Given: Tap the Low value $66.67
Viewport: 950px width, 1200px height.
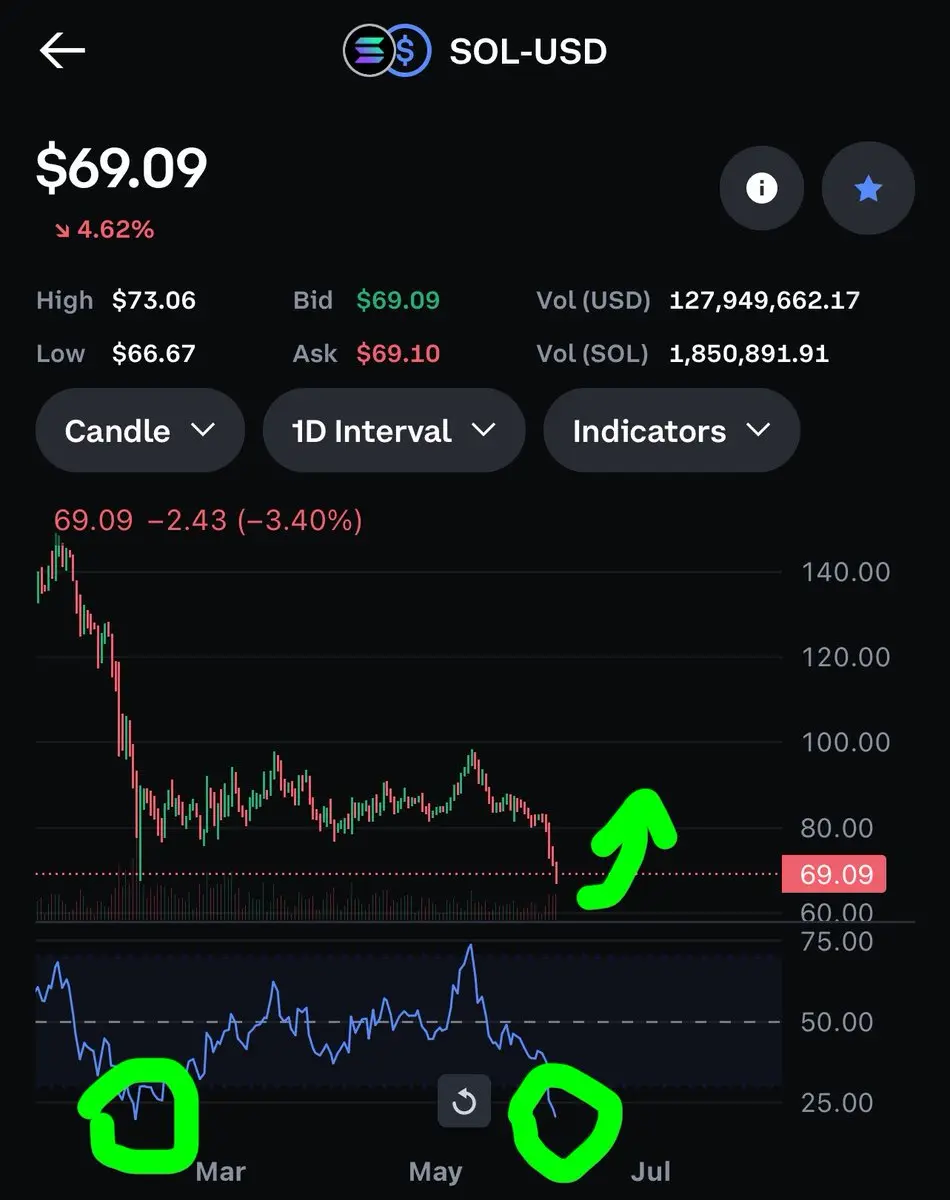Looking at the screenshot, I should click(154, 353).
